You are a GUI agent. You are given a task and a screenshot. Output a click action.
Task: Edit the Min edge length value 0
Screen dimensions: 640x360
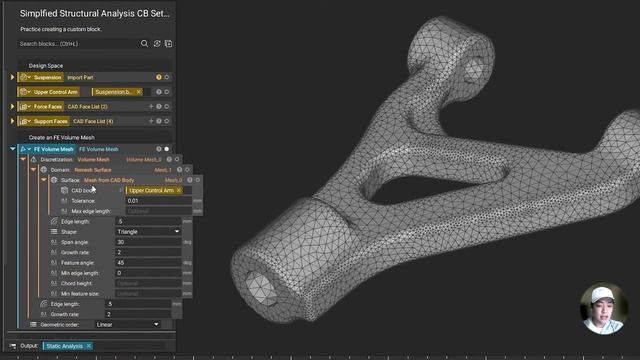[x=148, y=273]
